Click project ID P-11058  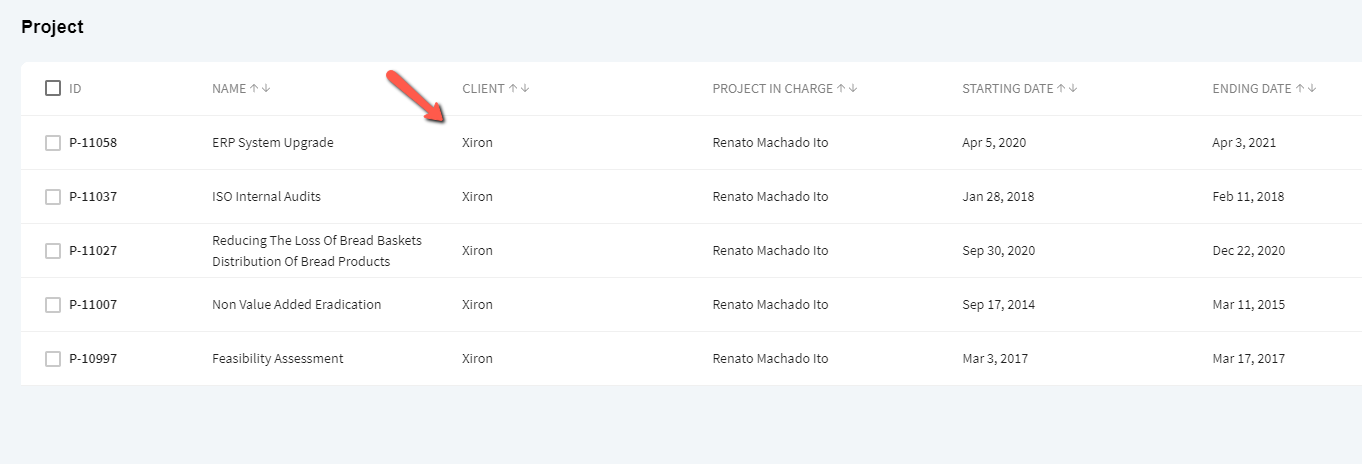pyautogui.click(x=93, y=143)
